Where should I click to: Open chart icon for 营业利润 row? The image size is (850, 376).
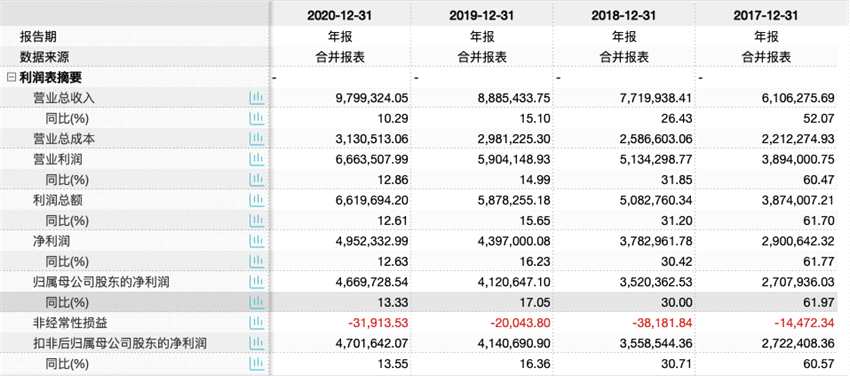[256, 159]
